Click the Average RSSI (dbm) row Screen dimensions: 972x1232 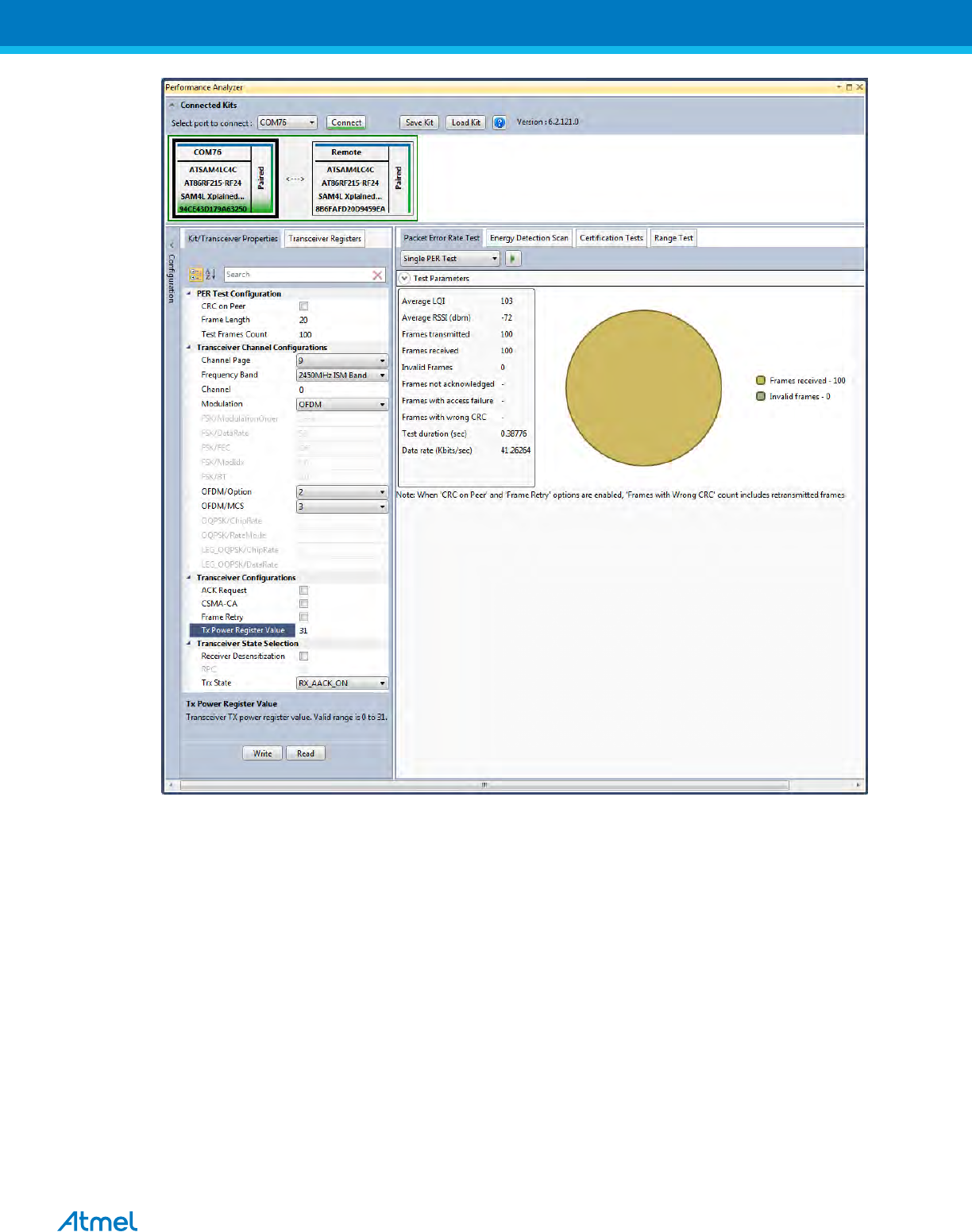click(466, 318)
